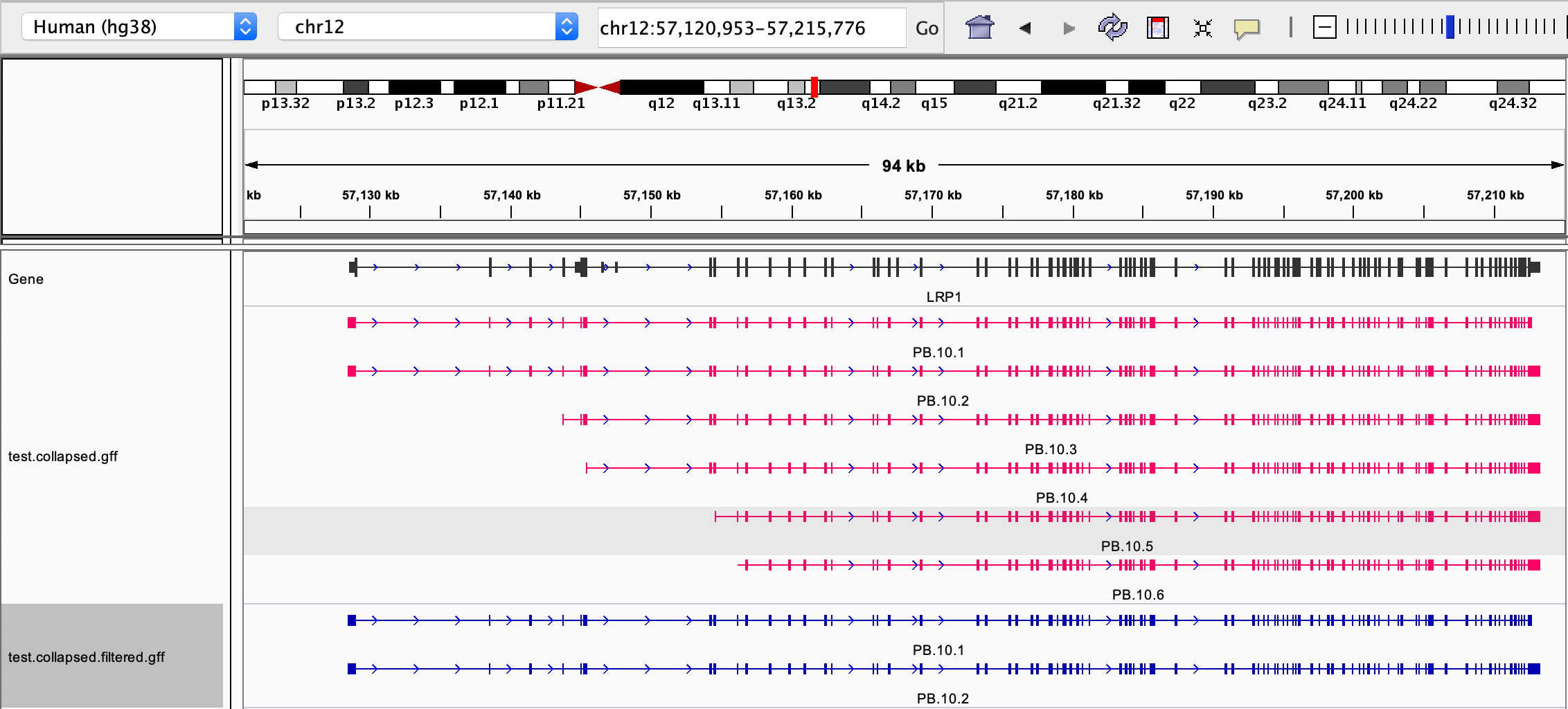This screenshot has width=1568, height=709.
Task: Click the Home icon in the toolbar
Action: coord(979,28)
